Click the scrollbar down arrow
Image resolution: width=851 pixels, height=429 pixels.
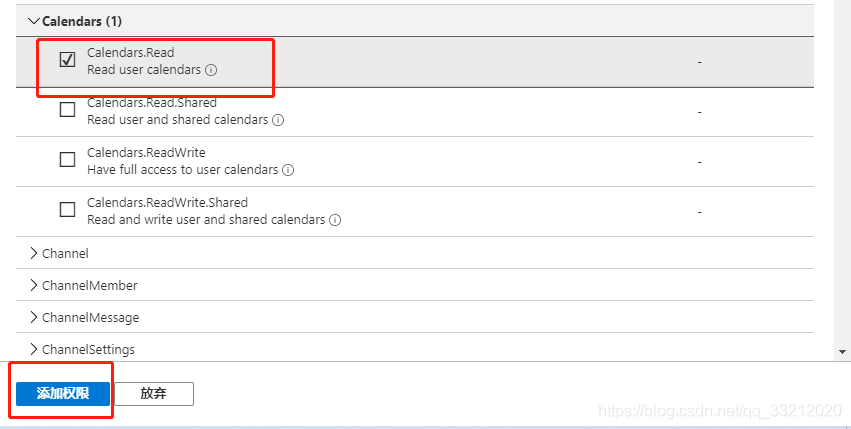click(842, 352)
